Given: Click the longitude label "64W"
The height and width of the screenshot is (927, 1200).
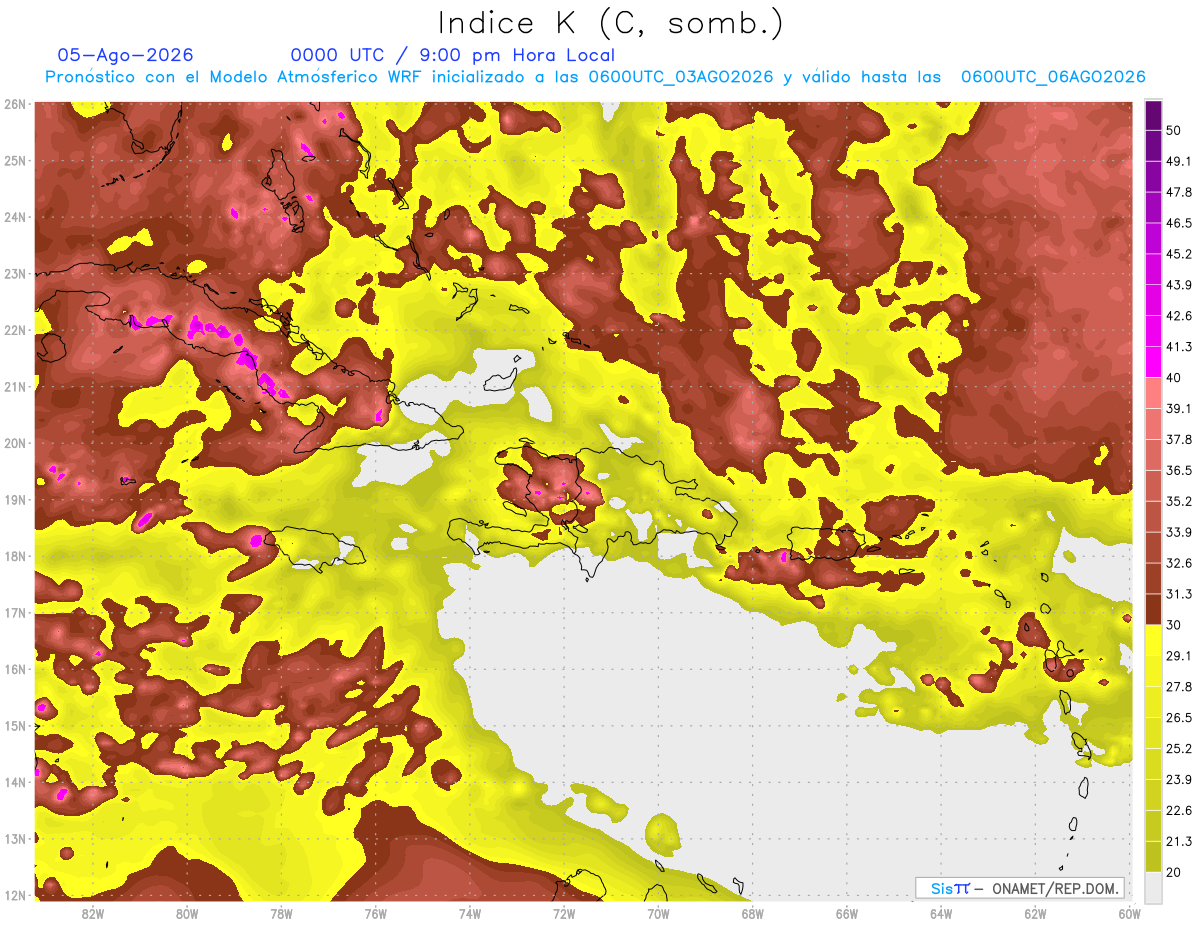Looking at the screenshot, I should [941, 914].
